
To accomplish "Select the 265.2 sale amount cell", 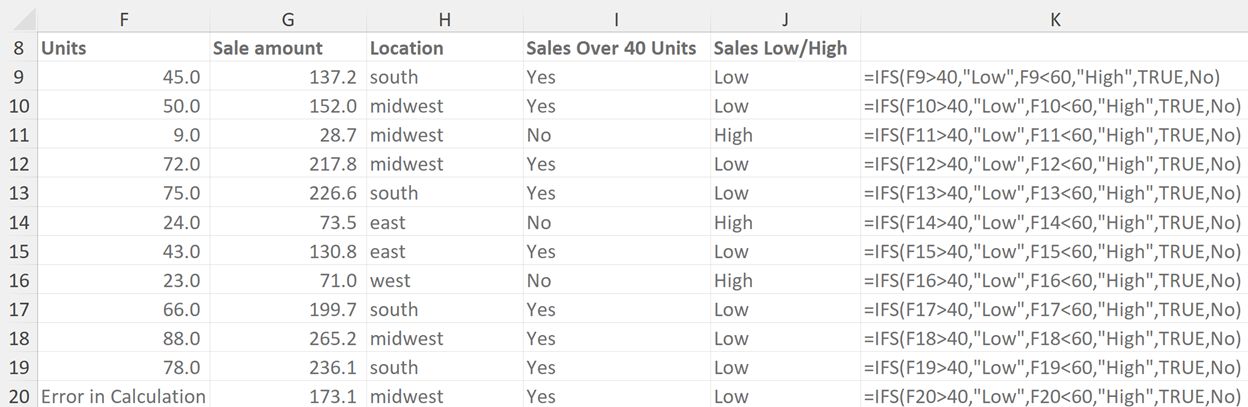I will pos(287,338).
